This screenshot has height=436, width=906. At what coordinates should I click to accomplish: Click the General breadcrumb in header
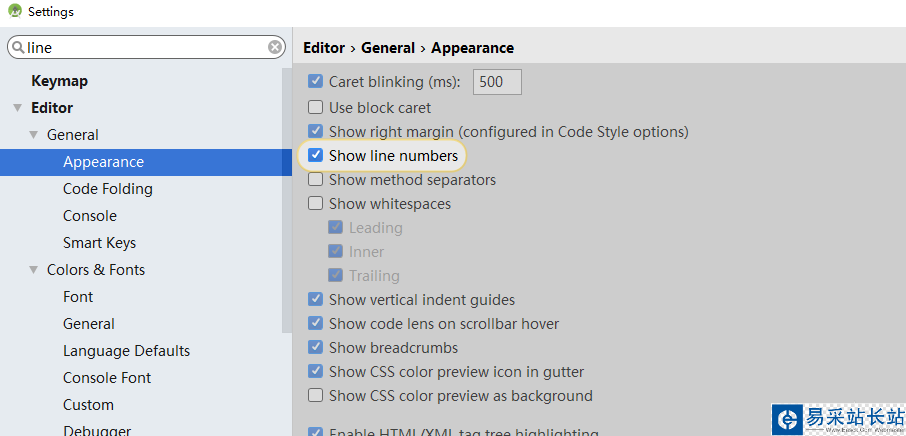tap(388, 48)
